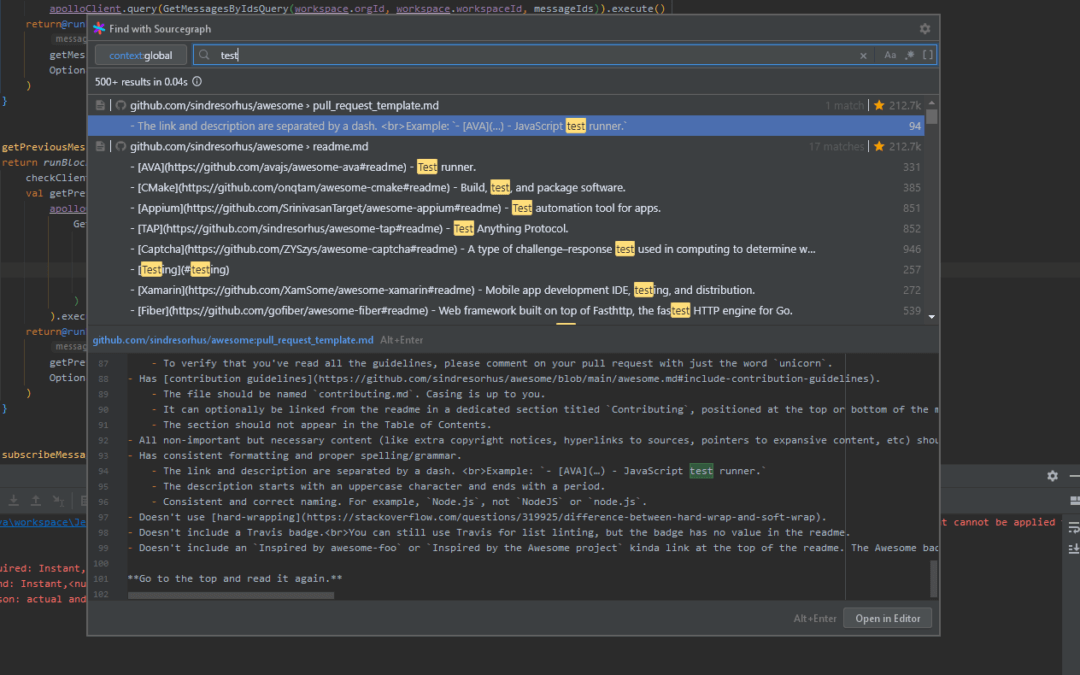Click 'apolloClient' in top editor line
The image size is (1080, 675).
[x=85, y=9]
